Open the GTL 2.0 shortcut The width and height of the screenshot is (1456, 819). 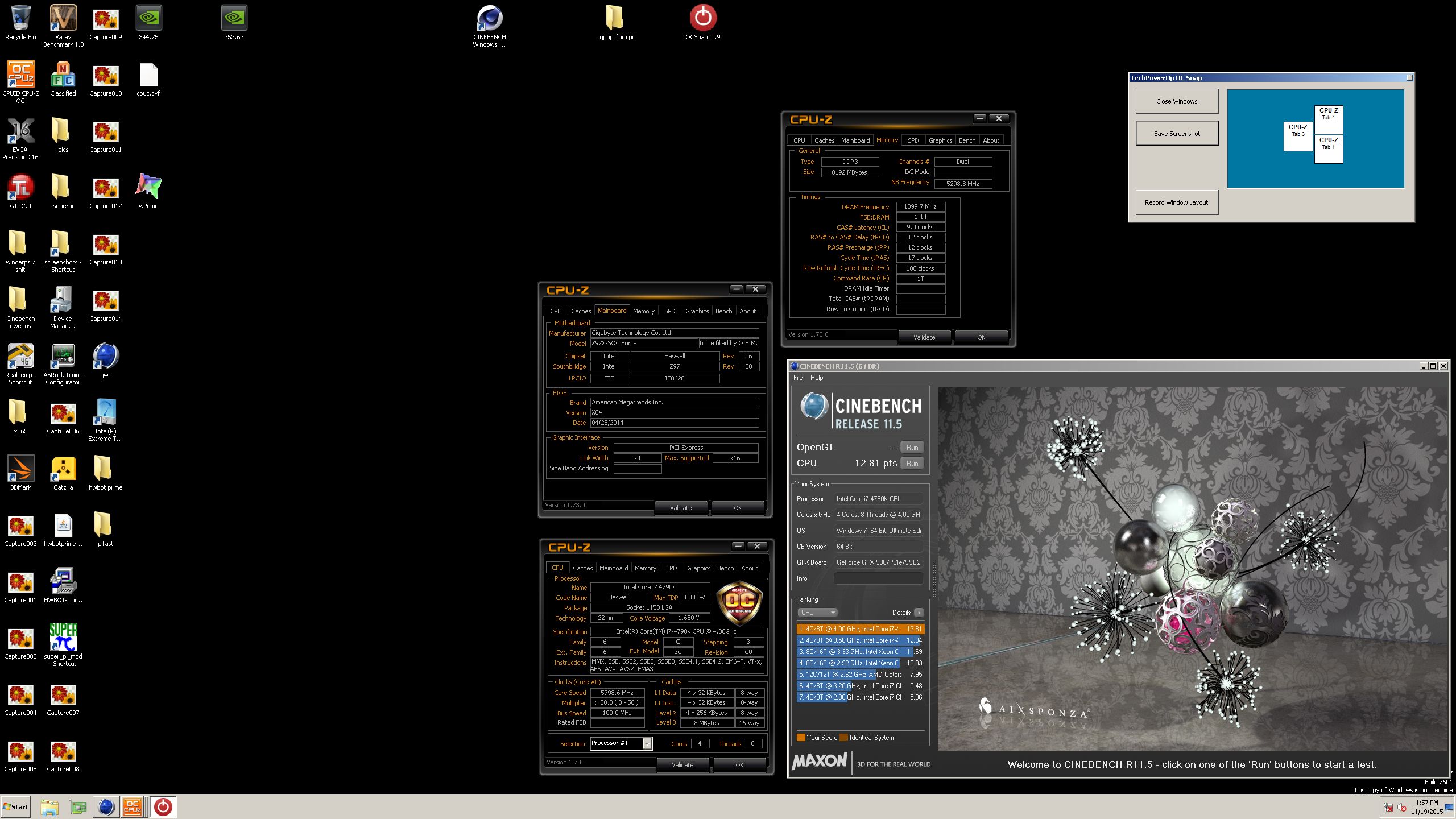coord(20,192)
